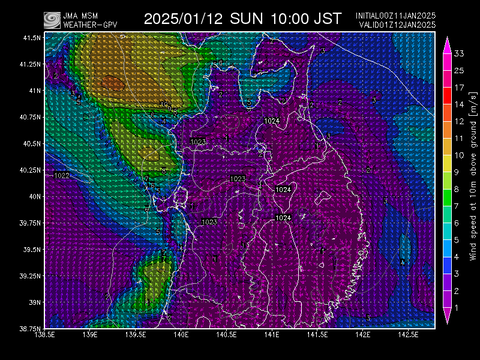Click the magenta bottom arrow of the color scale
Screen dimensions: 480x360
click(447, 316)
